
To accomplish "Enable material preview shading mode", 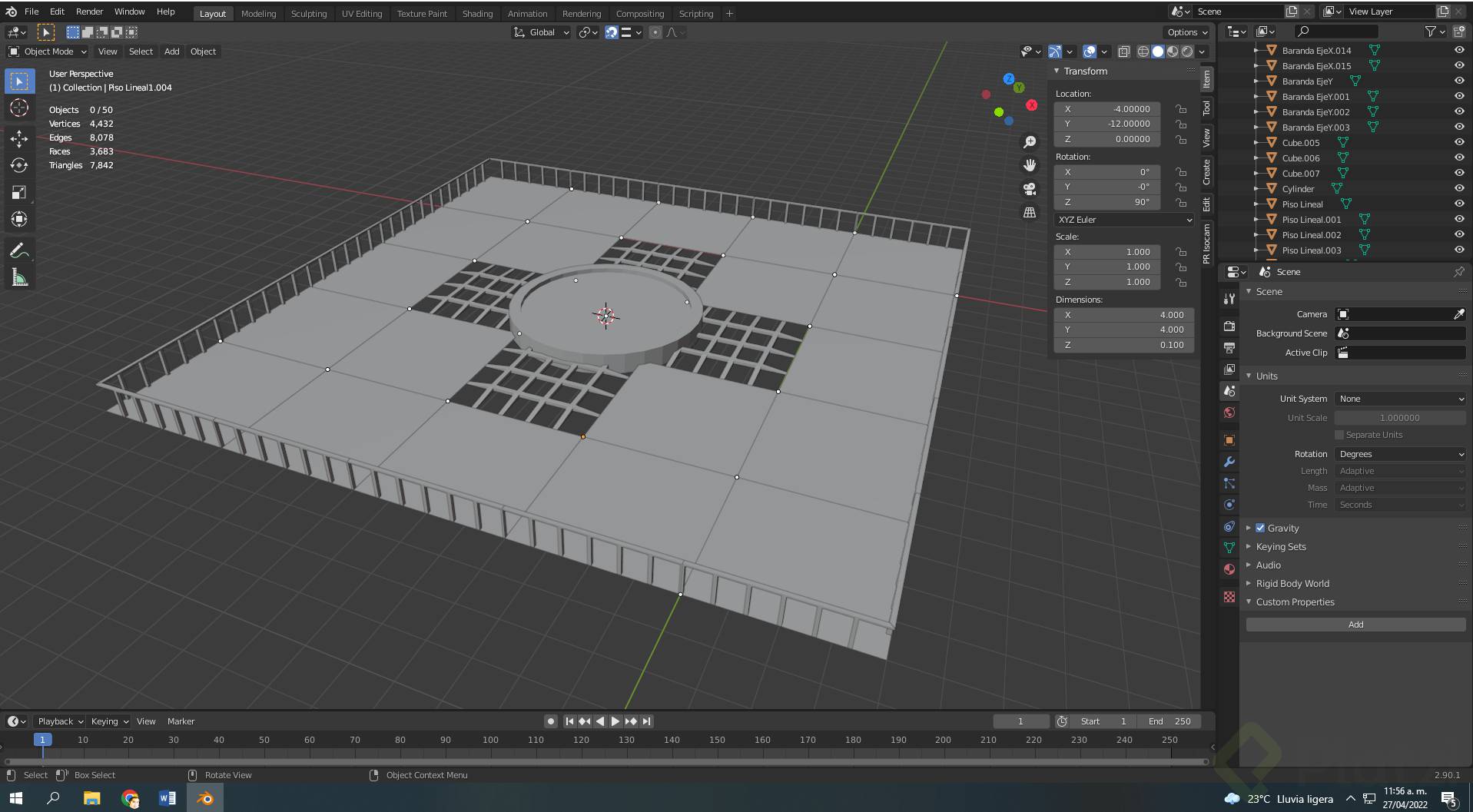I will coord(1173,51).
